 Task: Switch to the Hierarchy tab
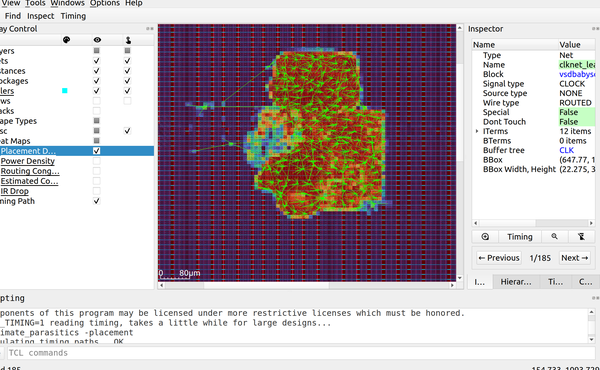(x=516, y=282)
